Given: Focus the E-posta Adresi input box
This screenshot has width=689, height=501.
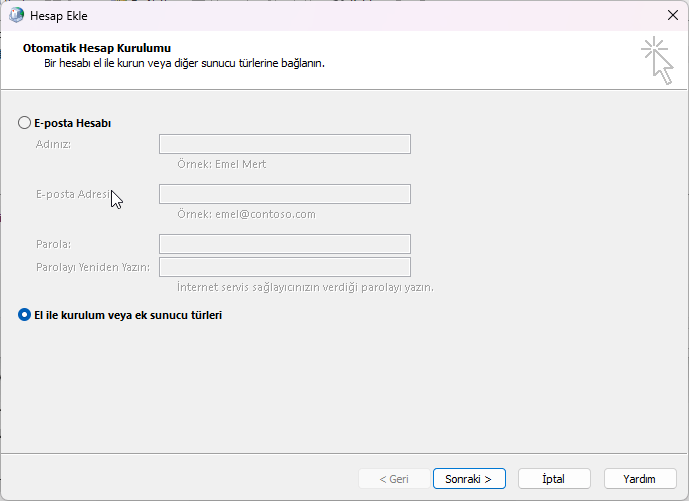Looking at the screenshot, I should (x=285, y=194).
